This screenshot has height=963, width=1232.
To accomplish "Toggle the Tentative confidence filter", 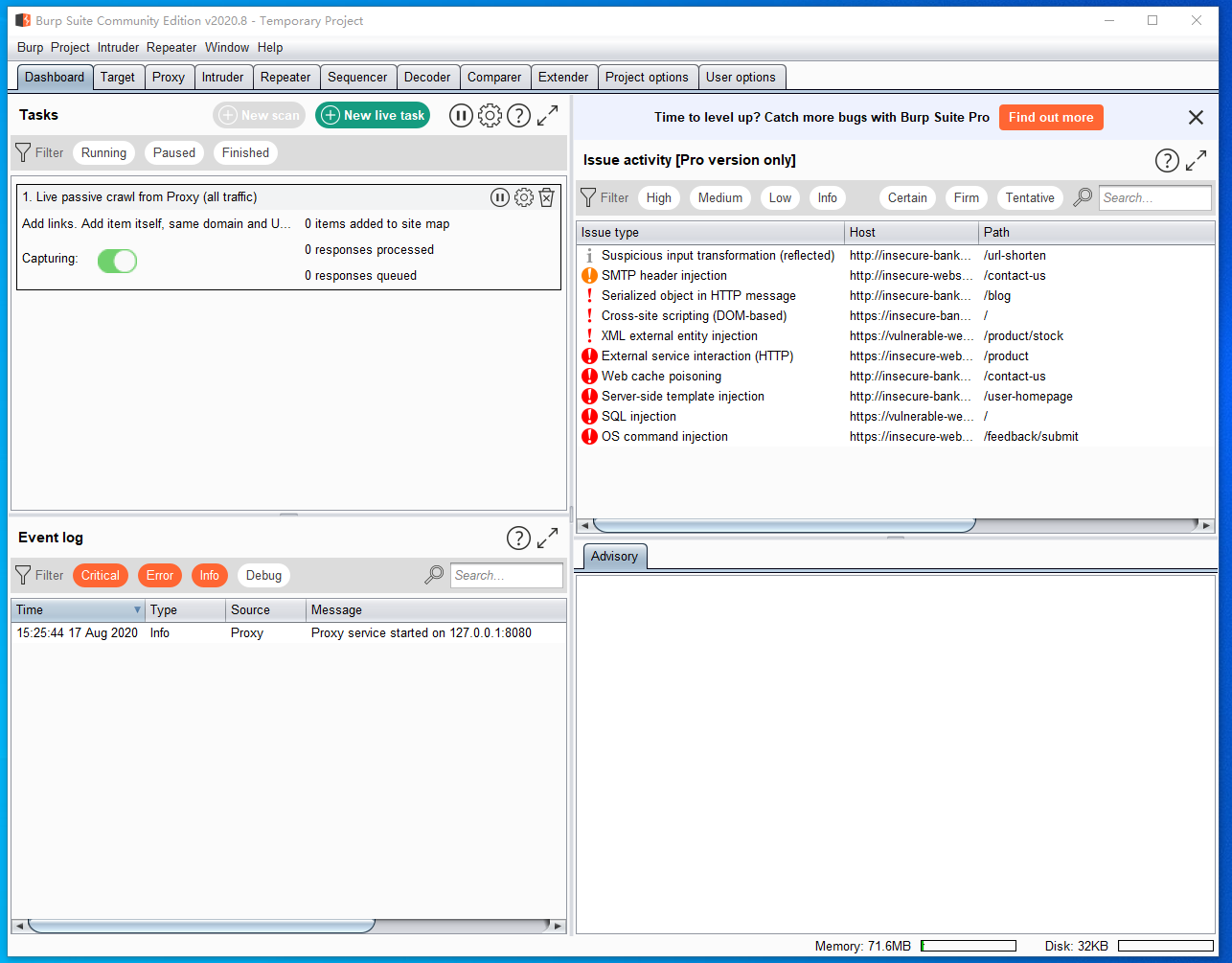I will pos(1030,197).
